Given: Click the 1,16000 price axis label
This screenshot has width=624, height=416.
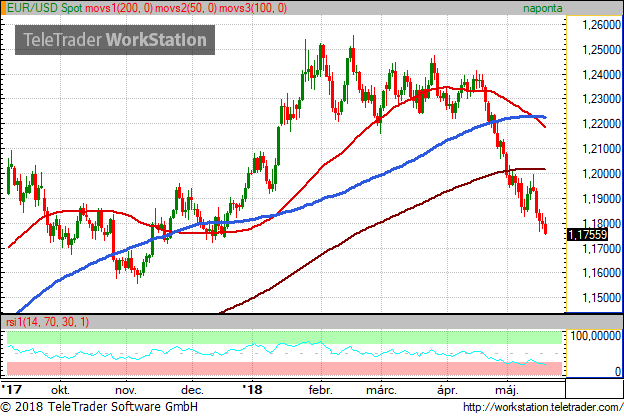Looking at the screenshot, I should point(601,273).
